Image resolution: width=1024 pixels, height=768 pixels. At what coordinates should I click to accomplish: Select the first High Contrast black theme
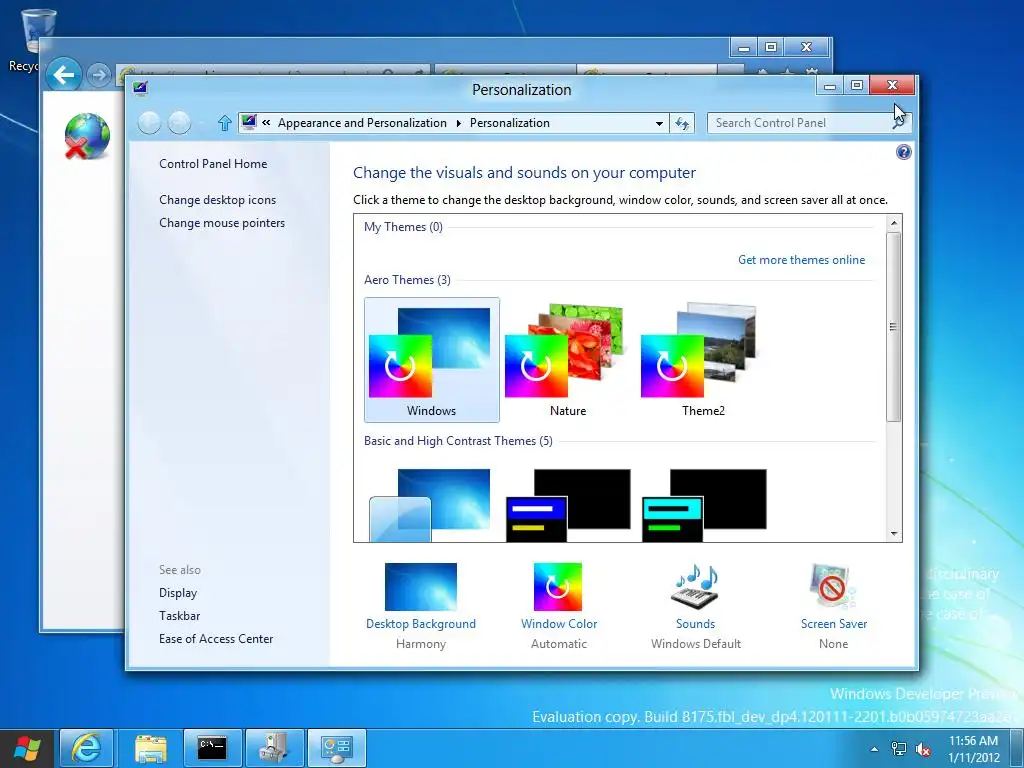568,504
